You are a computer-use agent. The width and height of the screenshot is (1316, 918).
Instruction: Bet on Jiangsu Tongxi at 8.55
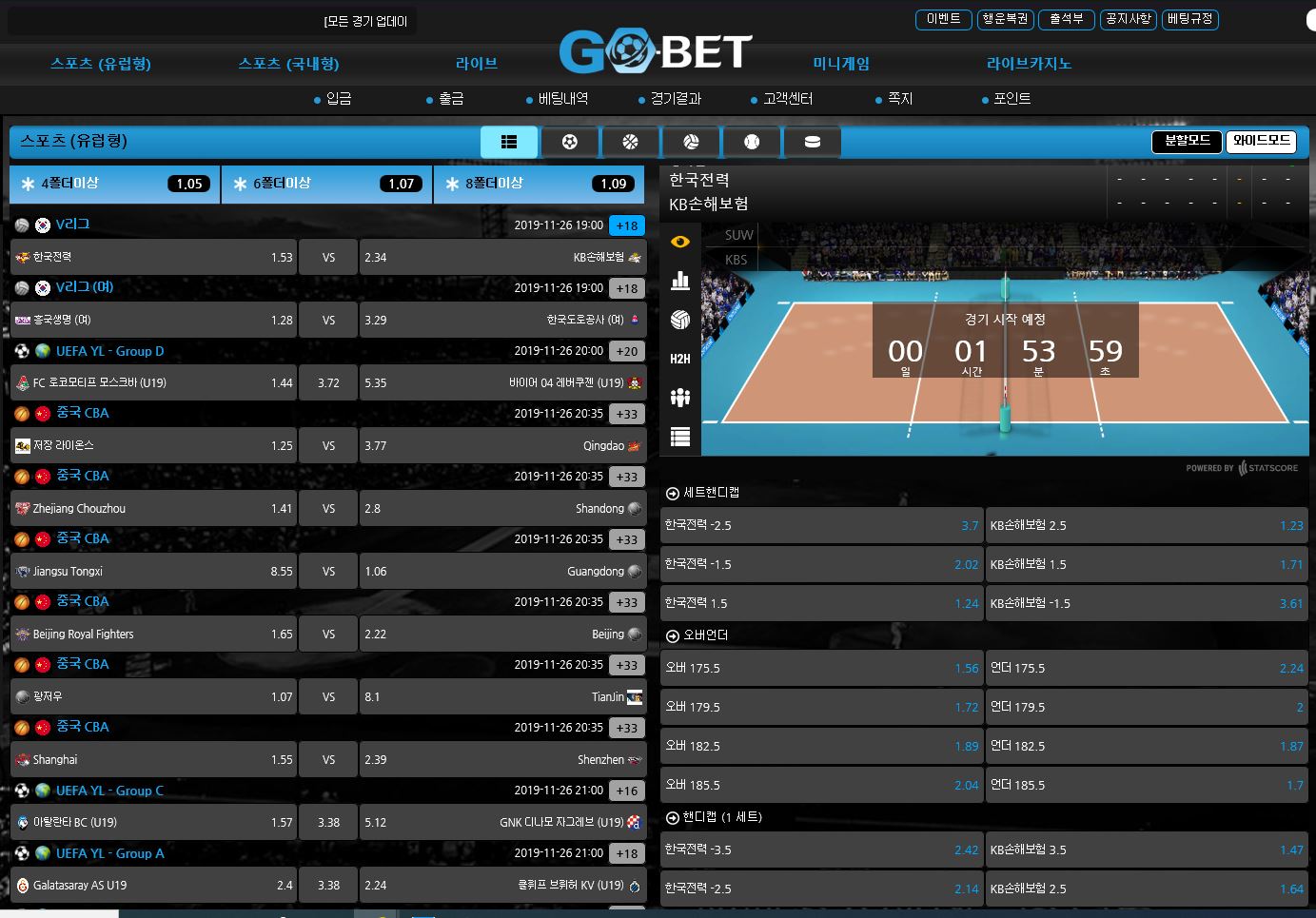[153, 571]
